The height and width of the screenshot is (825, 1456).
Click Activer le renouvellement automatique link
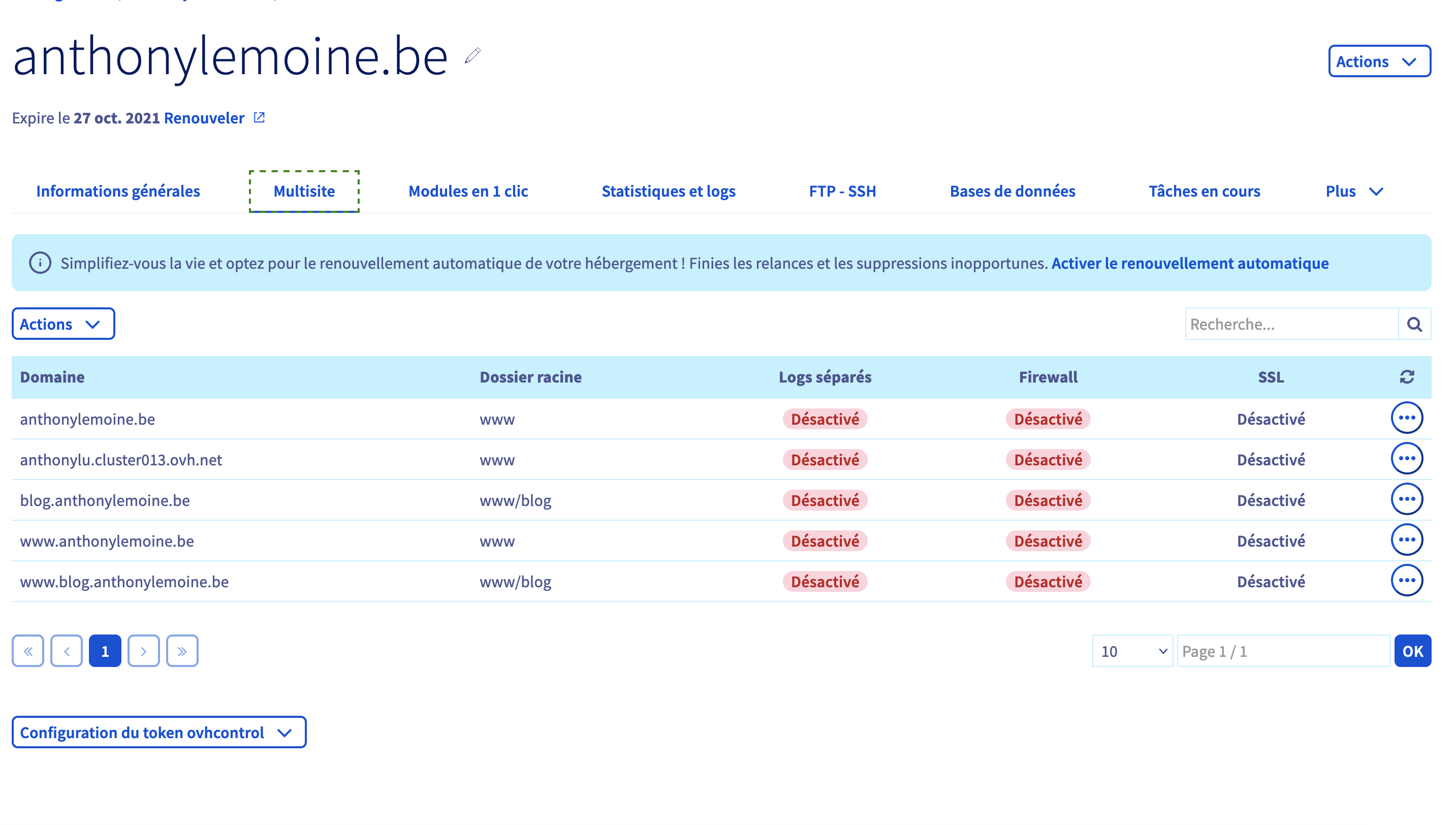[1189, 264]
